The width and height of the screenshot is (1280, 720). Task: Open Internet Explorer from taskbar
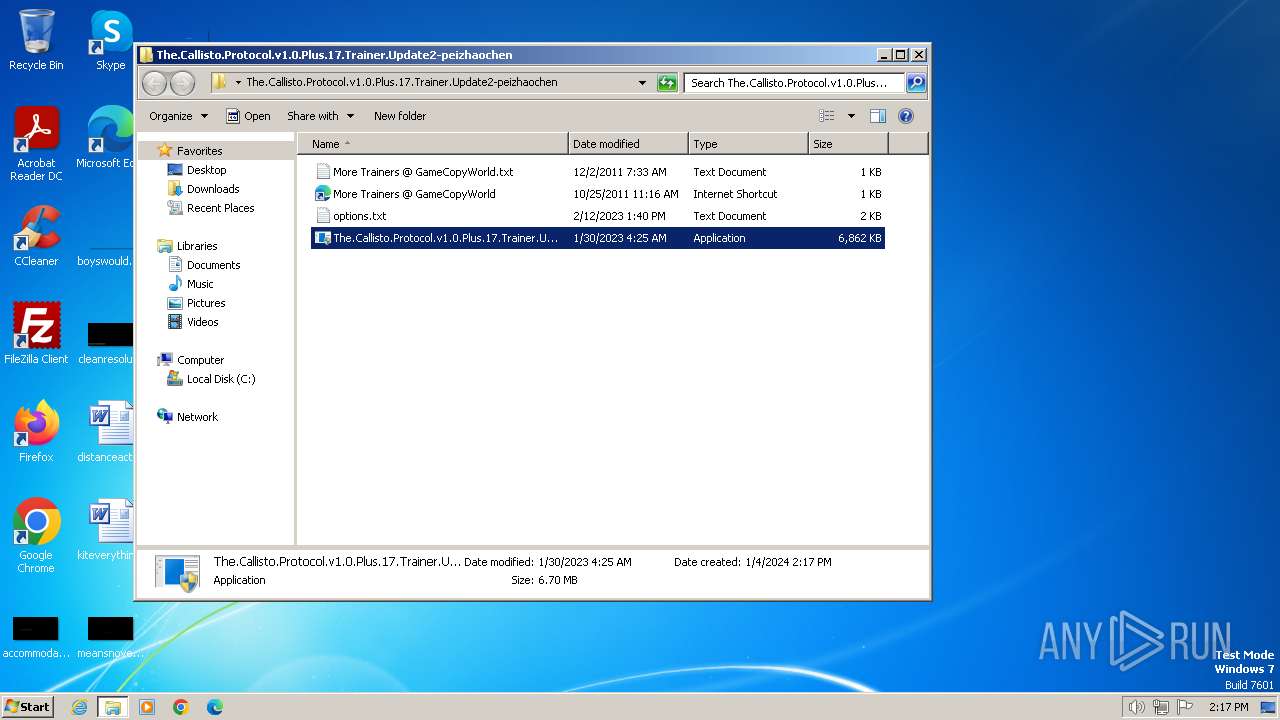(x=79, y=707)
